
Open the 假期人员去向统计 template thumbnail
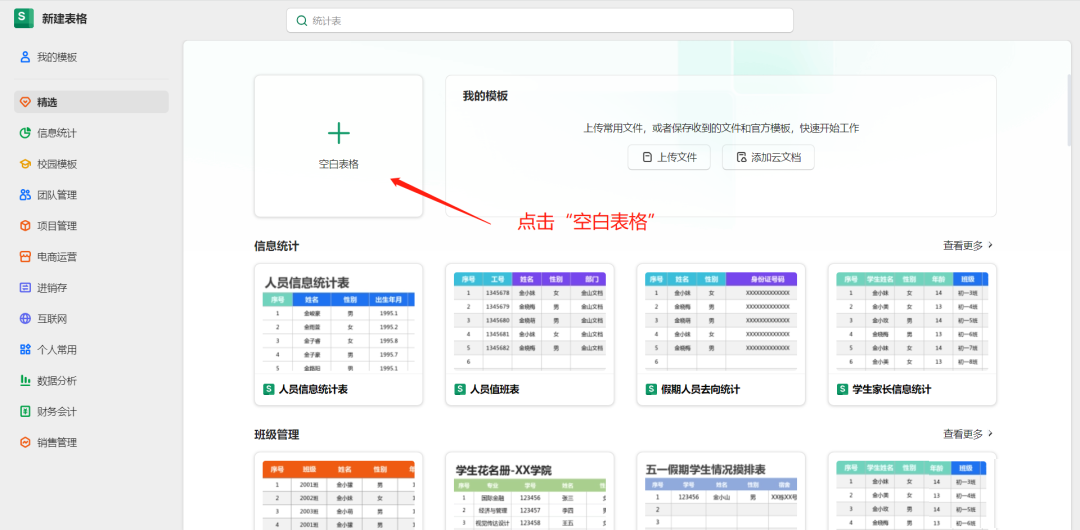pyautogui.click(x=721, y=321)
